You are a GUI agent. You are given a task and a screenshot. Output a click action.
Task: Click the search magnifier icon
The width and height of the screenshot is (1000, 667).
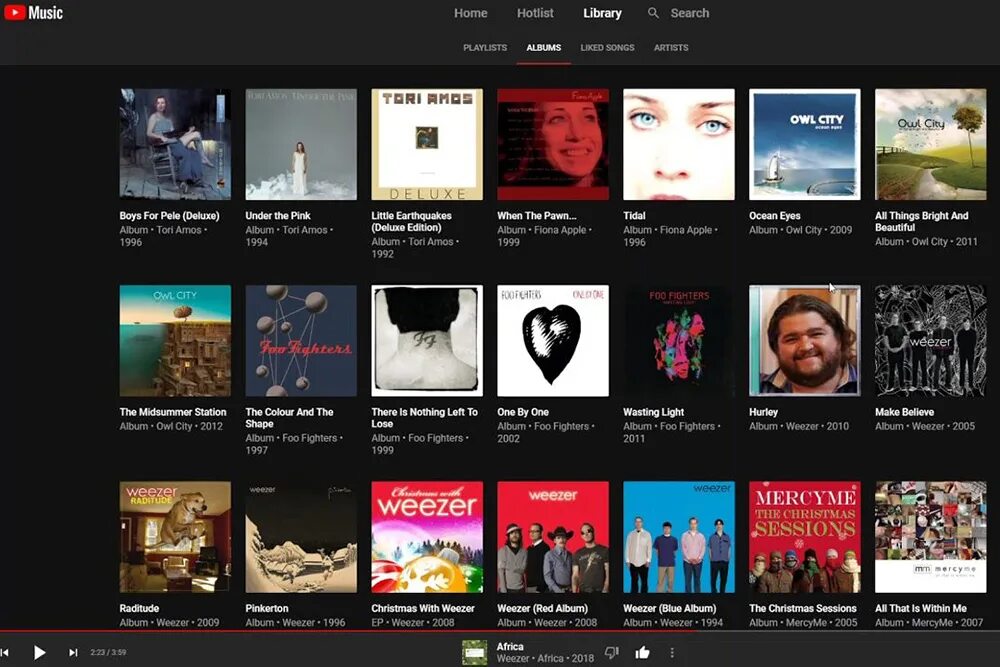653,13
